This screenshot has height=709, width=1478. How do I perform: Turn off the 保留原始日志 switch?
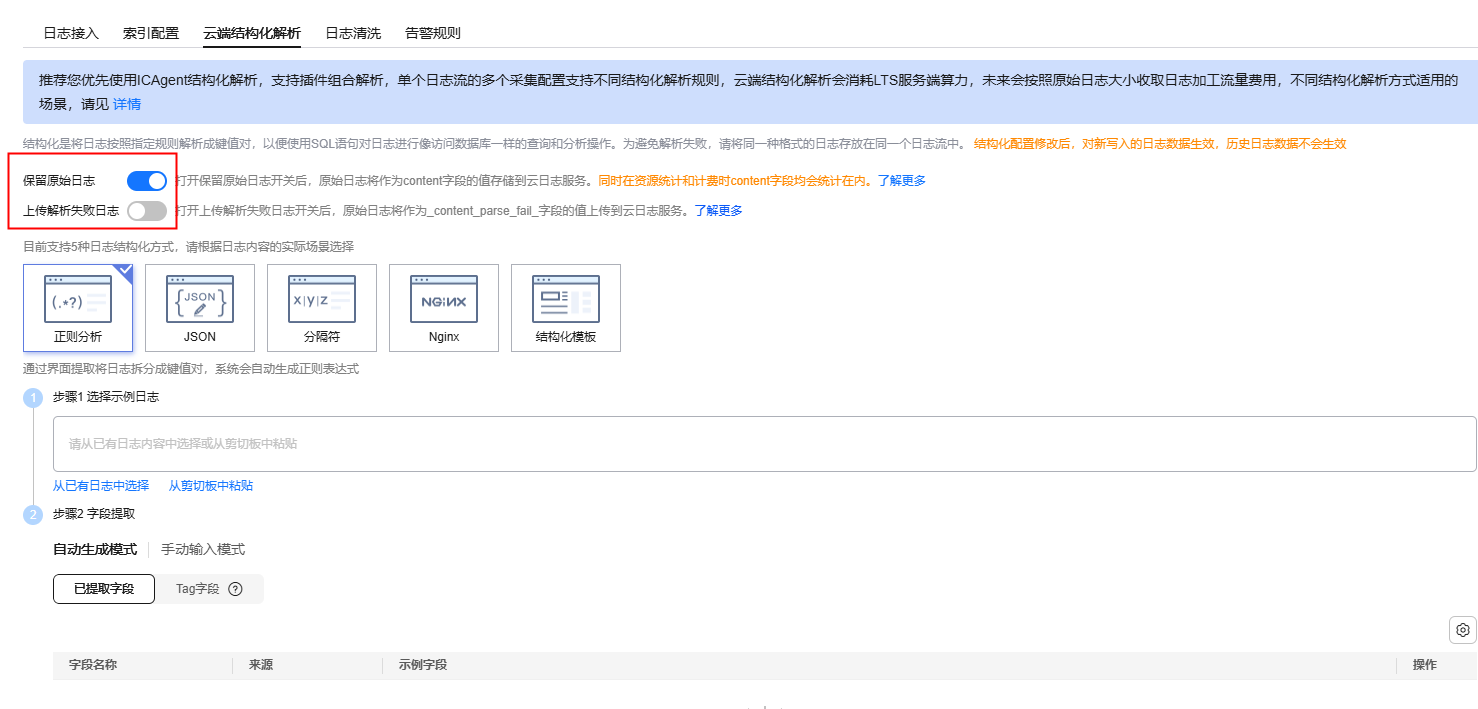click(x=147, y=181)
